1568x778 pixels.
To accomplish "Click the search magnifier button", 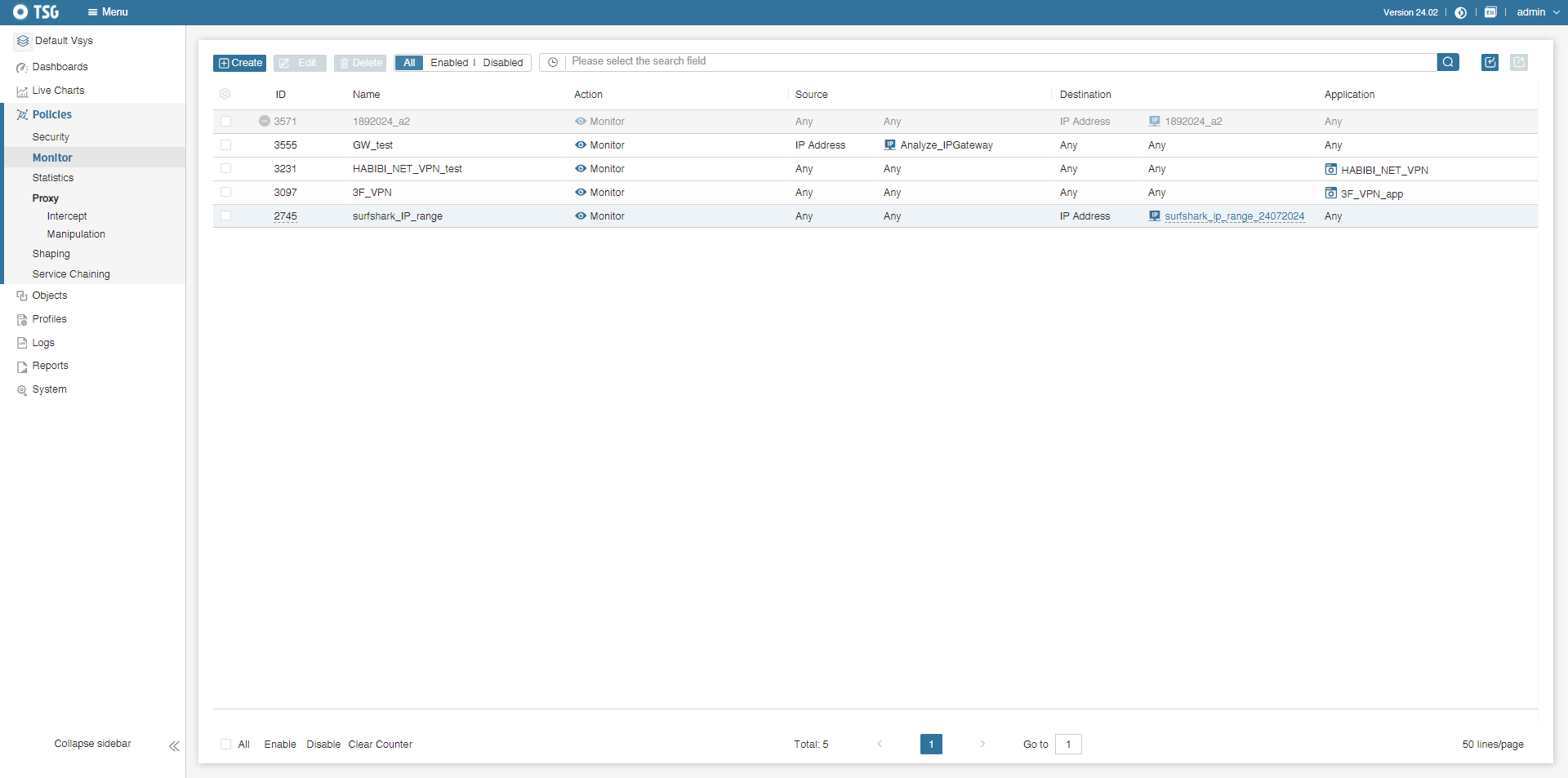I will [x=1447, y=62].
